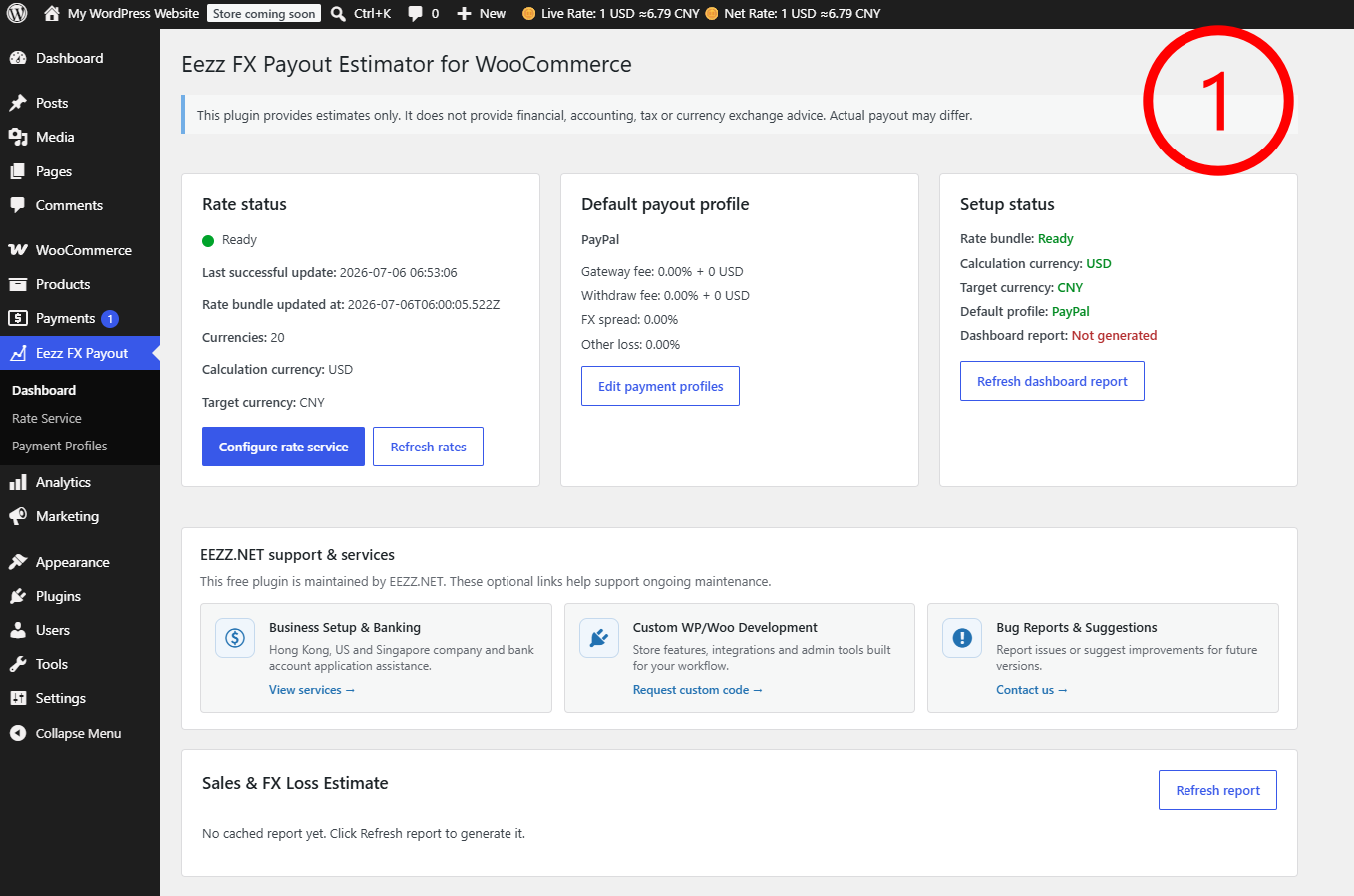
Task: Follow the View services link
Action: point(312,690)
